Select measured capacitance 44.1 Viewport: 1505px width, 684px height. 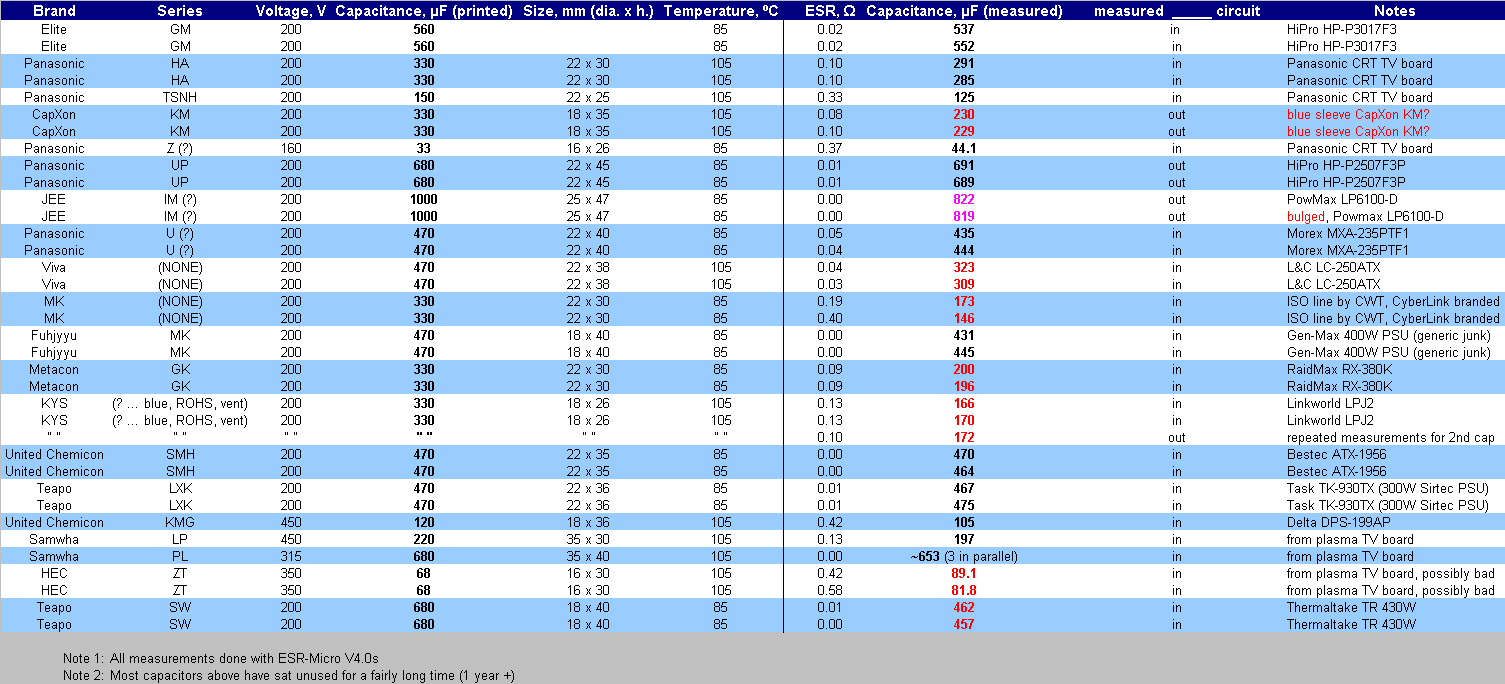click(964, 148)
